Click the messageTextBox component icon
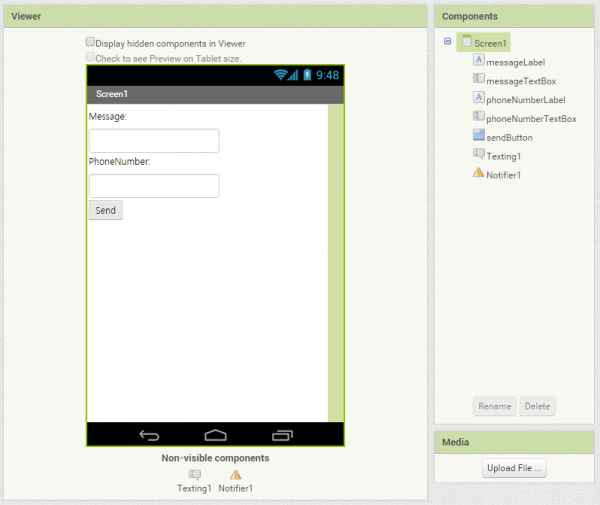Viewport: 600px width, 505px height. point(478,78)
